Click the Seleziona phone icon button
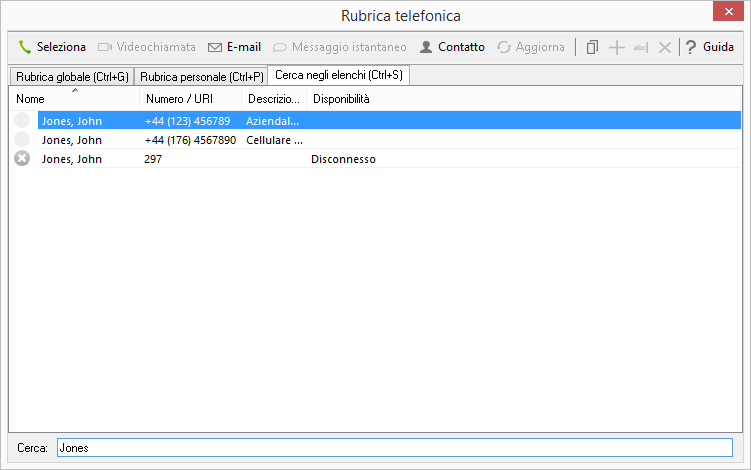Image resolution: width=751 pixels, height=470 pixels. pos(52,47)
